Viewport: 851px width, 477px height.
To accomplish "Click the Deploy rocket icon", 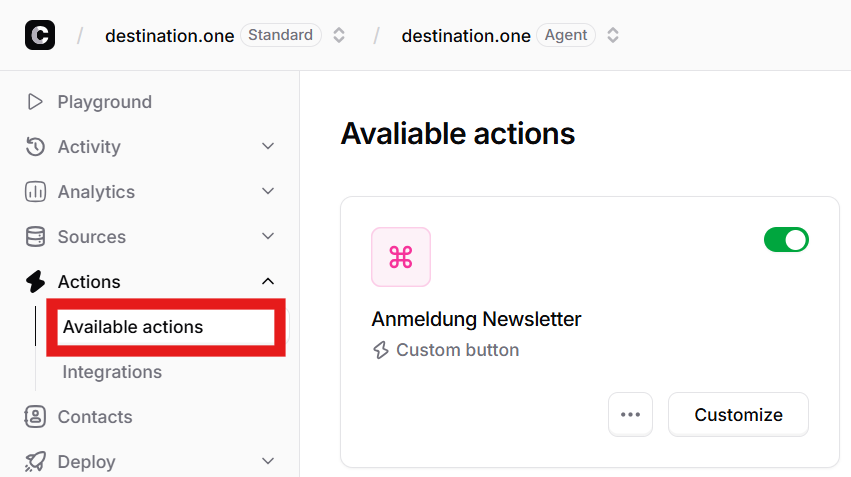I will coord(35,462).
